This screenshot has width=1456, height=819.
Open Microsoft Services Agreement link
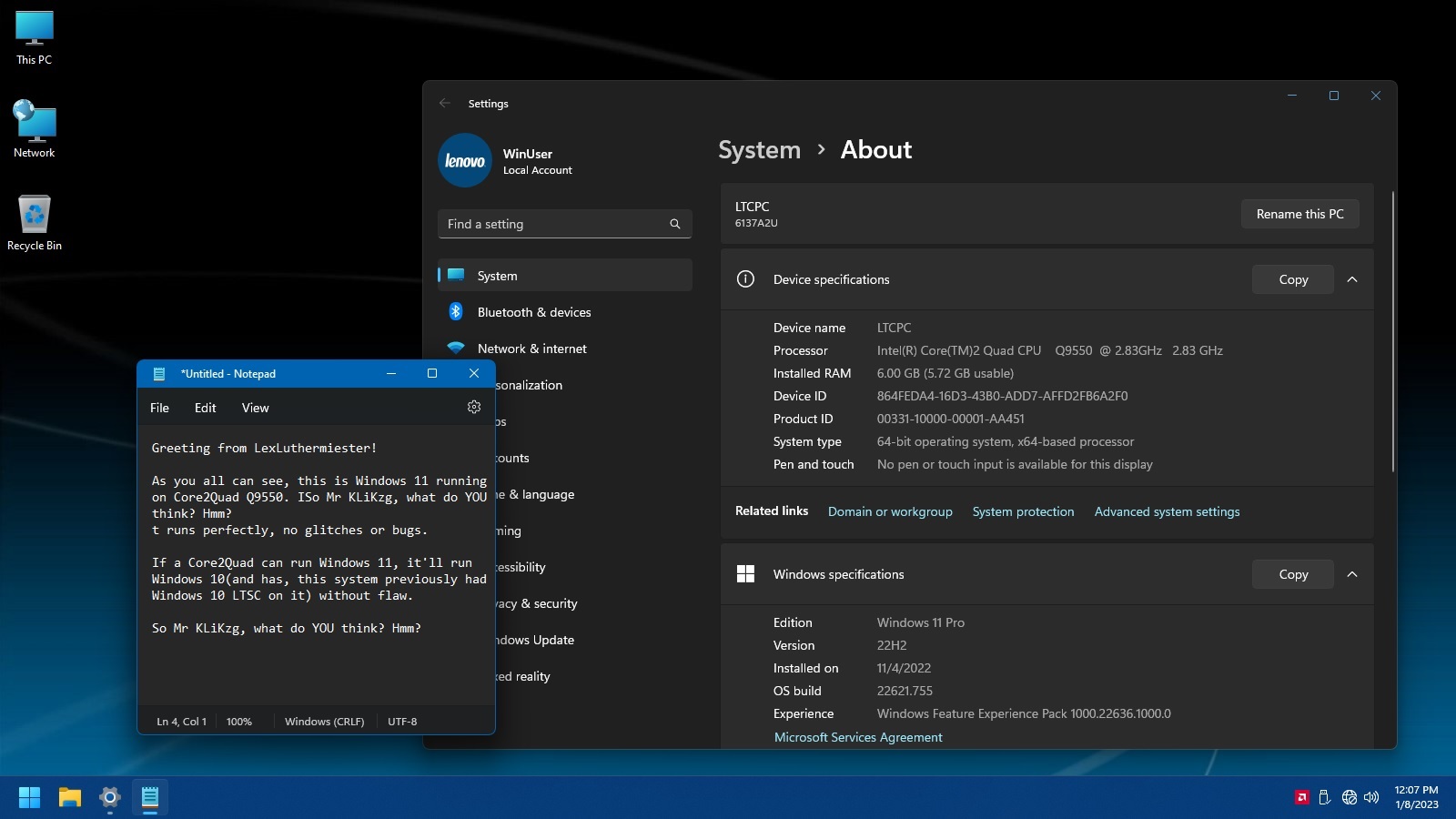click(x=858, y=737)
